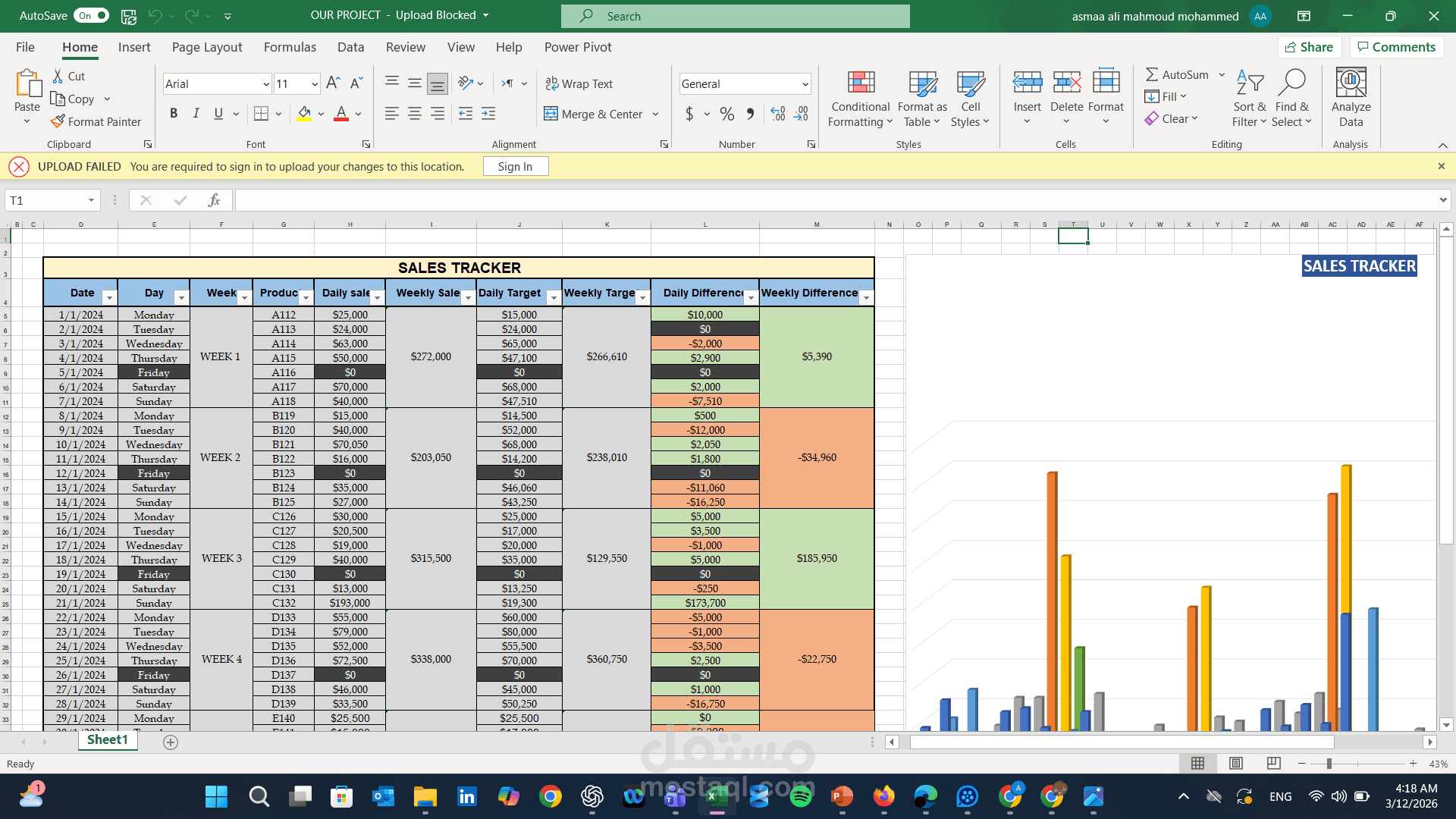This screenshot has width=1456, height=819.
Task: Toggle Bottom Align vertical alignment
Action: 438,83
